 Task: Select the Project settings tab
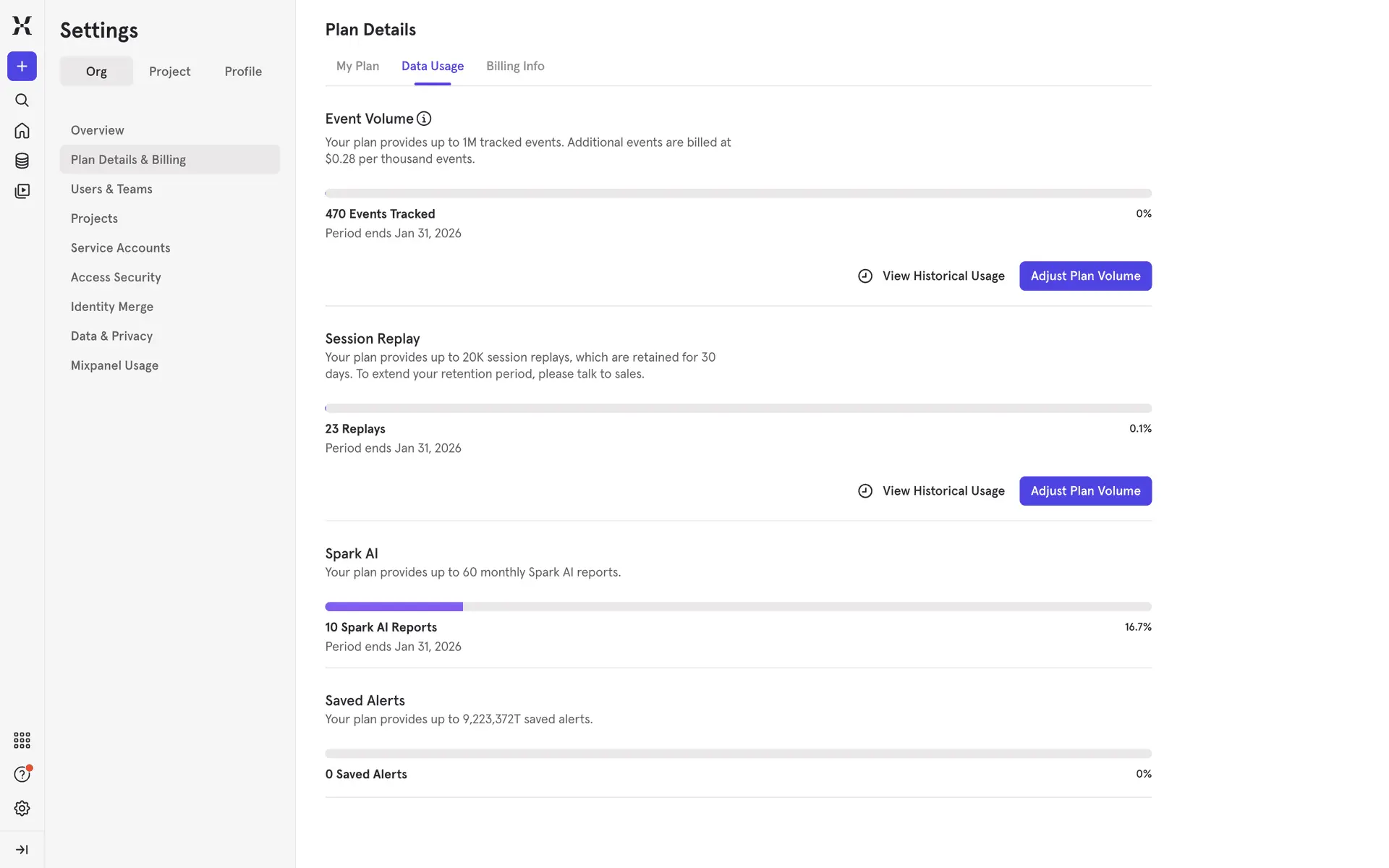[x=169, y=71]
